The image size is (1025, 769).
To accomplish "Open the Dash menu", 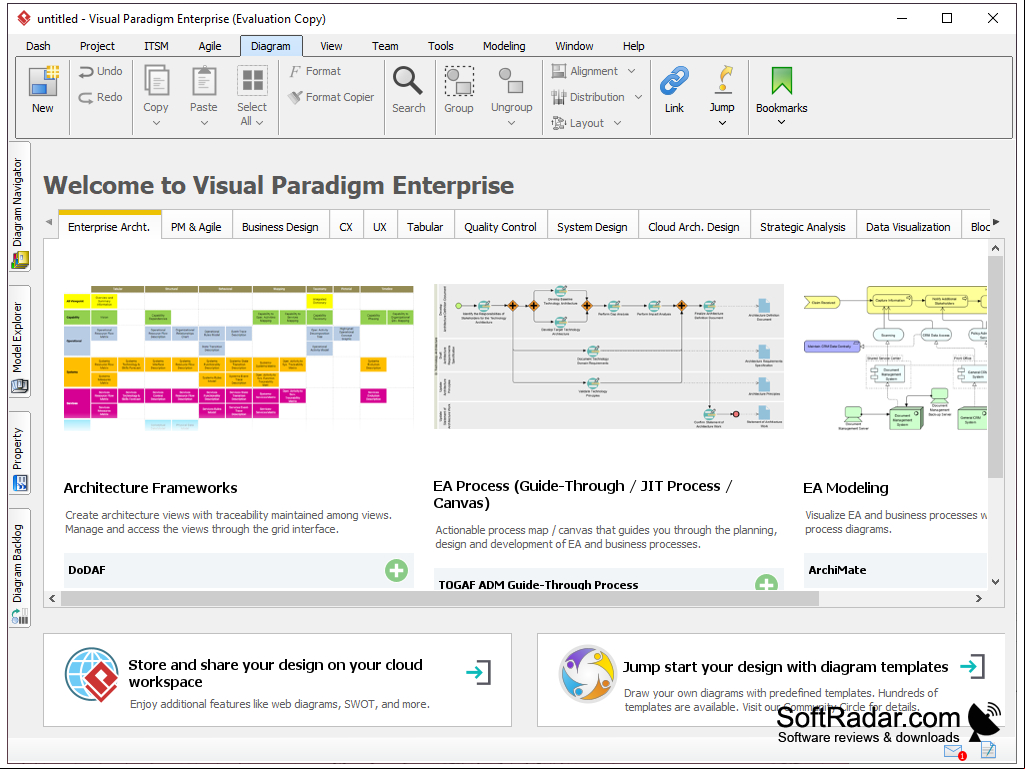I will pyautogui.click(x=38, y=46).
